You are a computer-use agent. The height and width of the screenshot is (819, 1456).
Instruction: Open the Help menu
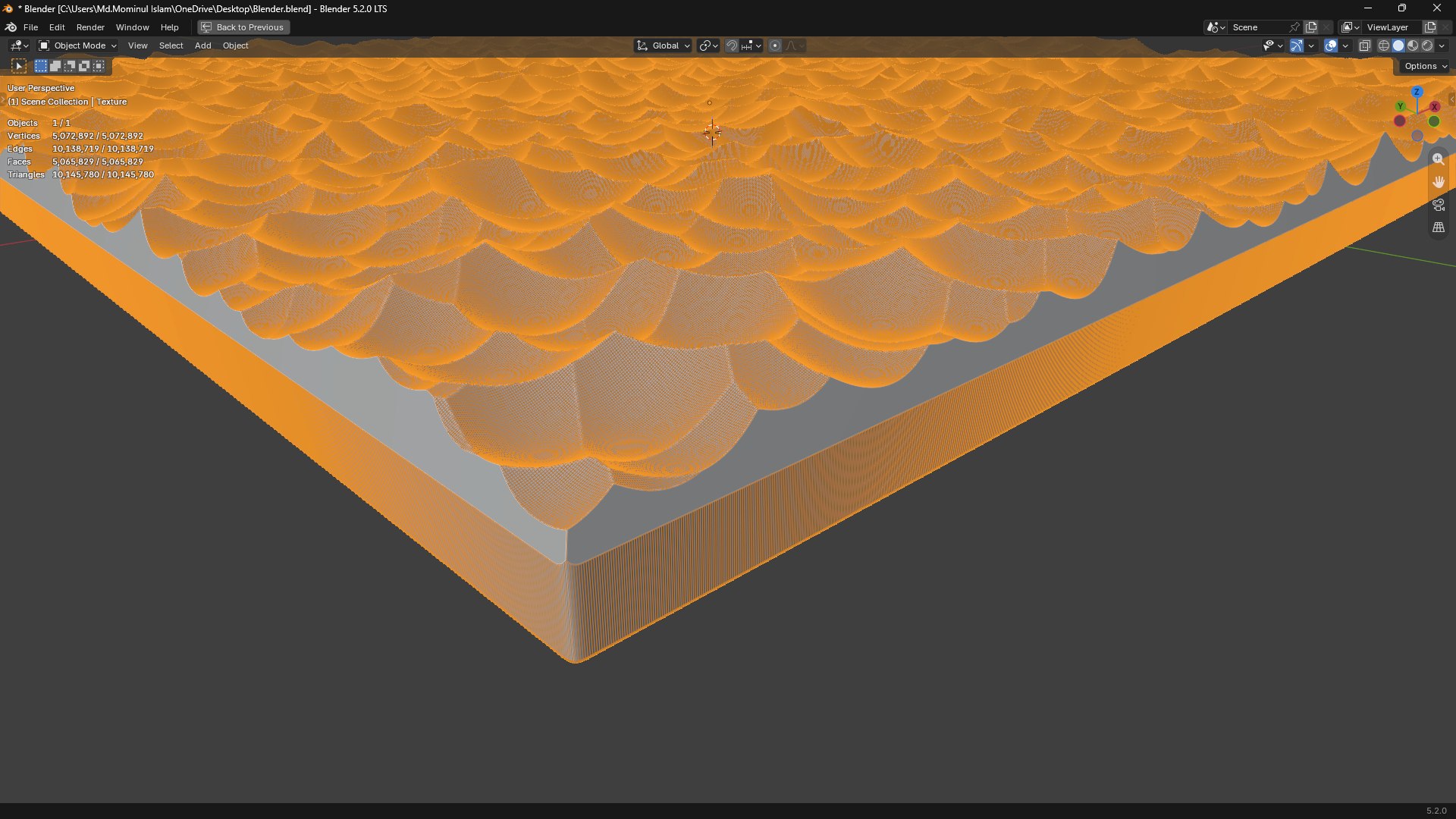coord(169,27)
